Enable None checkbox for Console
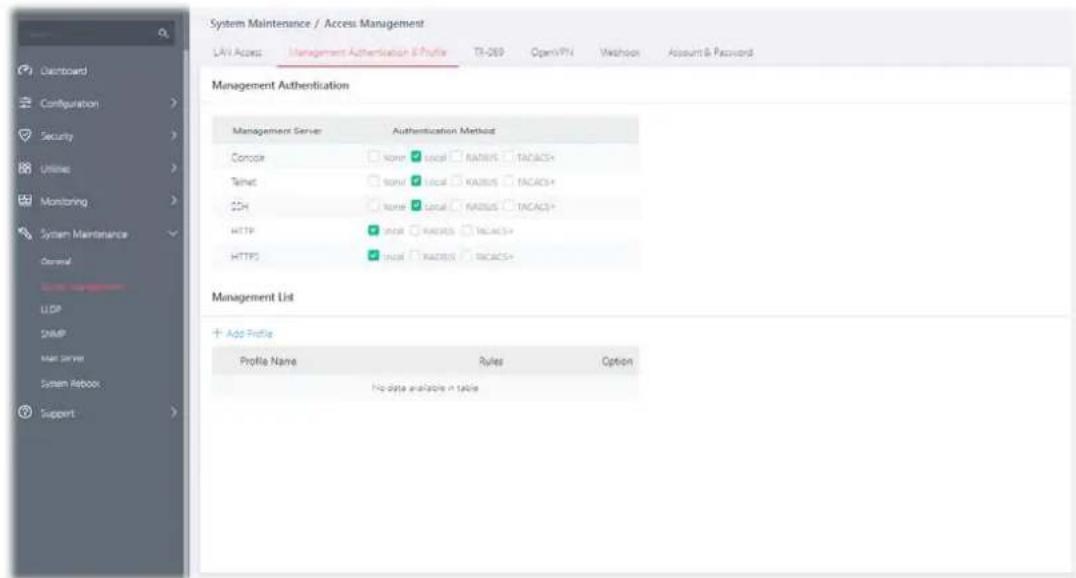Image resolution: width=1076 pixels, height=578 pixels. pos(373,157)
